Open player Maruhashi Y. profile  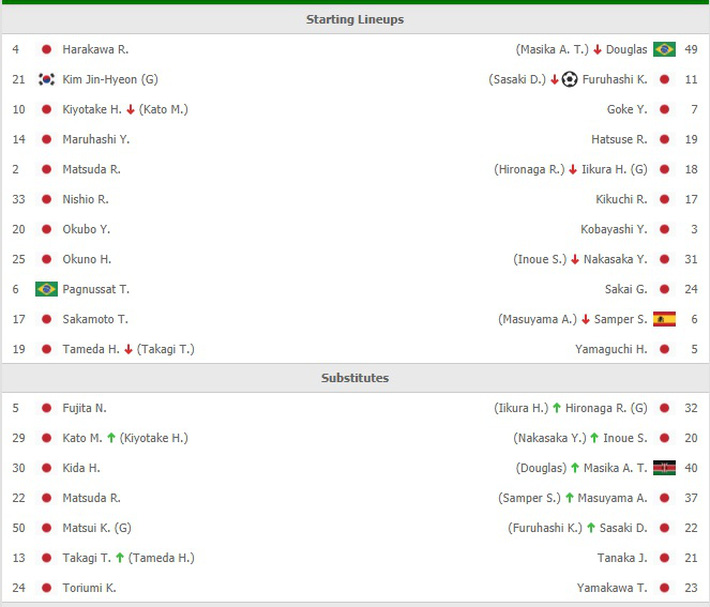click(96, 139)
